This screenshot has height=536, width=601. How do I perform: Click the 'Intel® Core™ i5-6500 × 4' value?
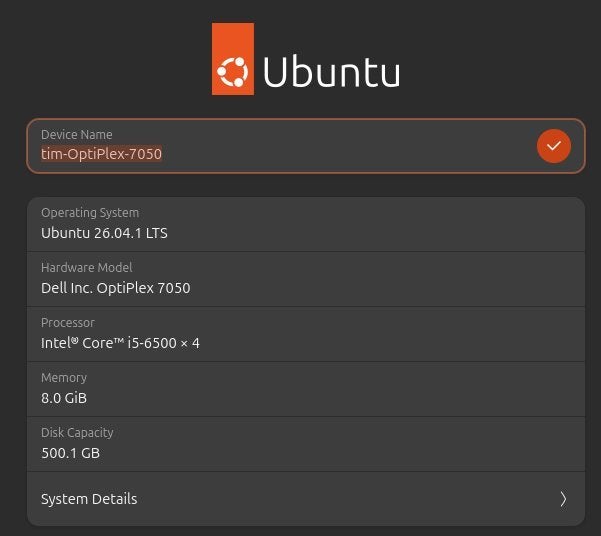tap(120, 343)
